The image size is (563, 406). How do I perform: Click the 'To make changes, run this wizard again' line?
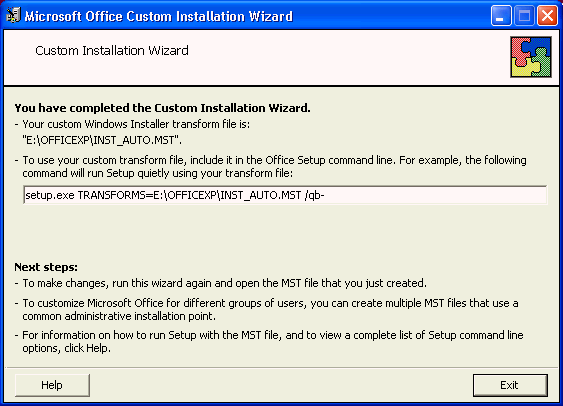point(224,283)
